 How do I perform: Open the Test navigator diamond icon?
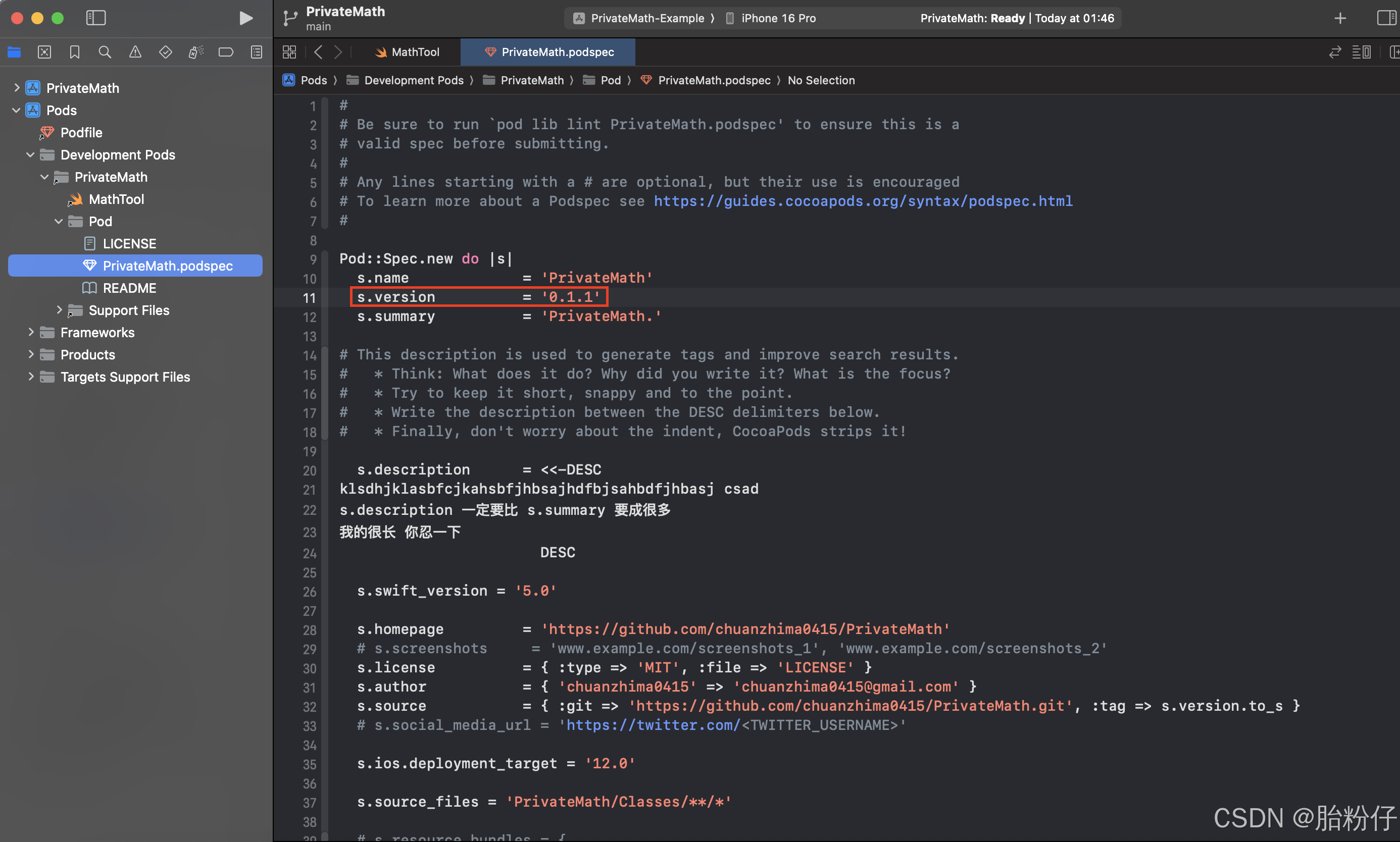click(165, 52)
